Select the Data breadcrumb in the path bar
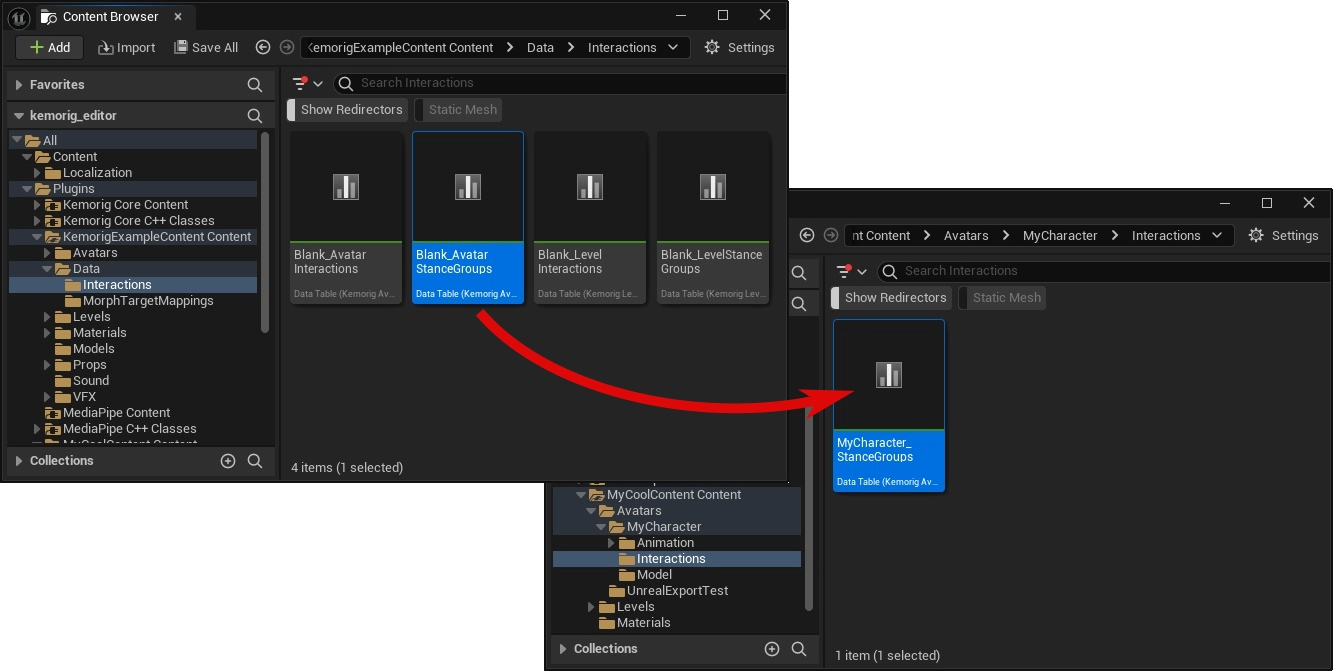The width and height of the screenshot is (1333, 671). tap(540, 47)
